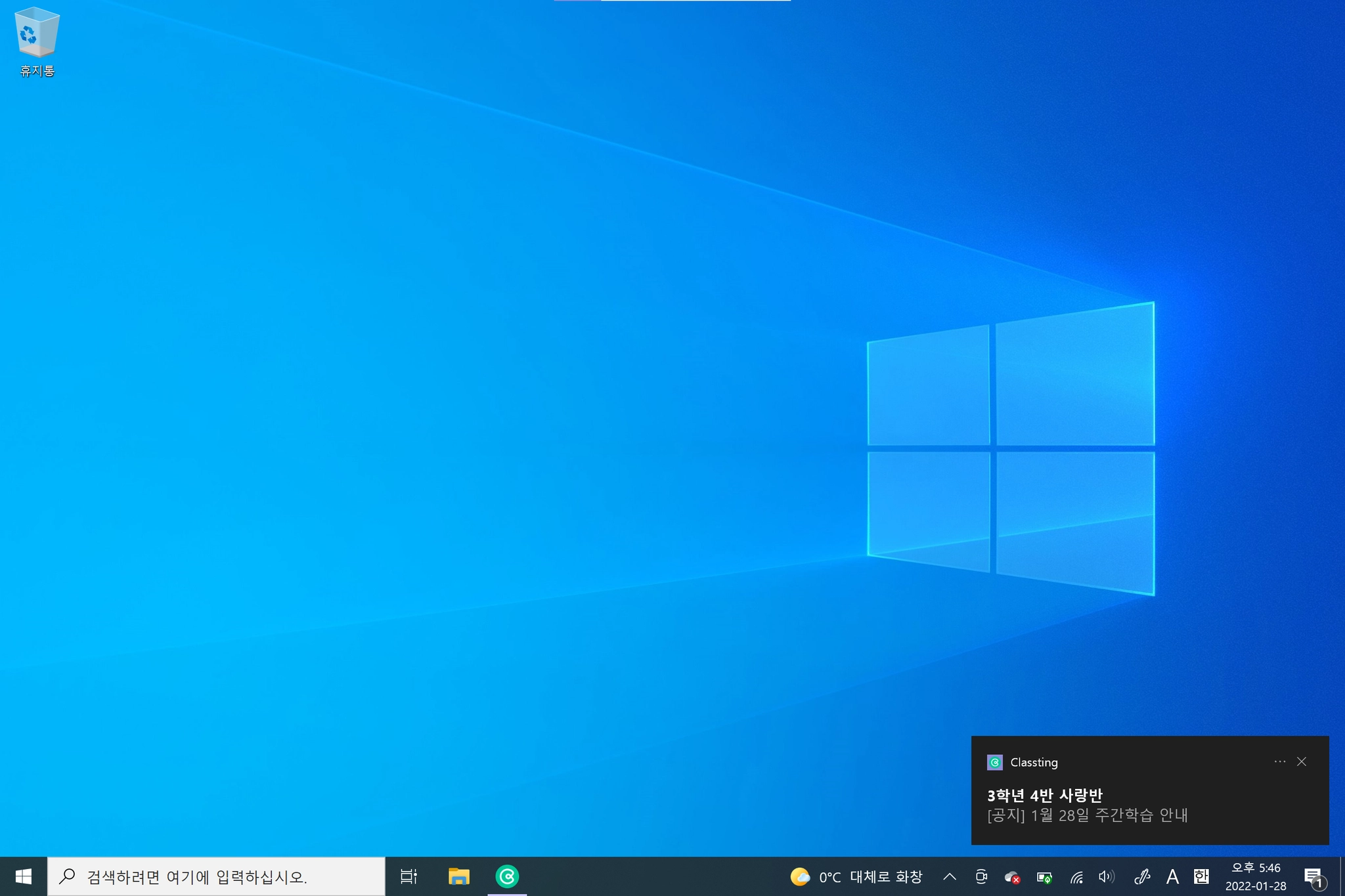Screen dimensions: 1345x896
Task: Click the Meet Now camera tray icon
Action: pos(981,877)
